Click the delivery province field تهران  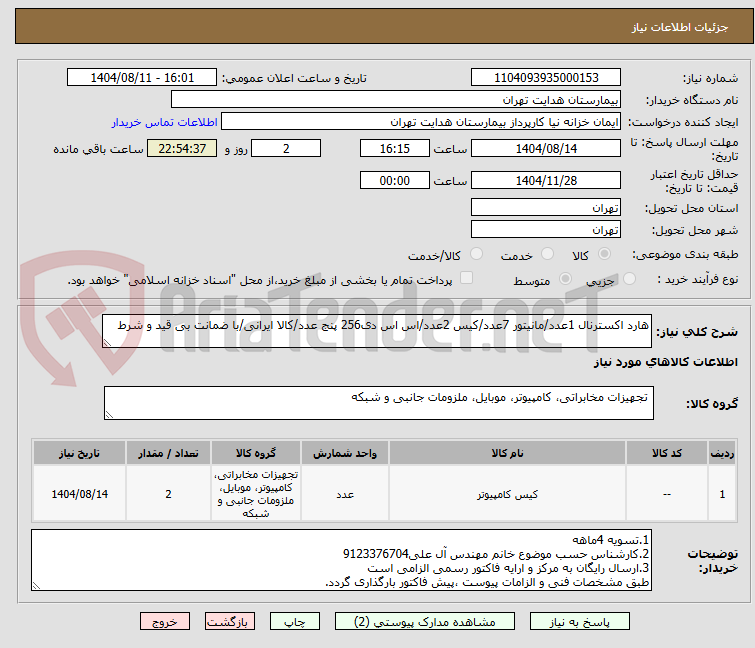coord(546,207)
